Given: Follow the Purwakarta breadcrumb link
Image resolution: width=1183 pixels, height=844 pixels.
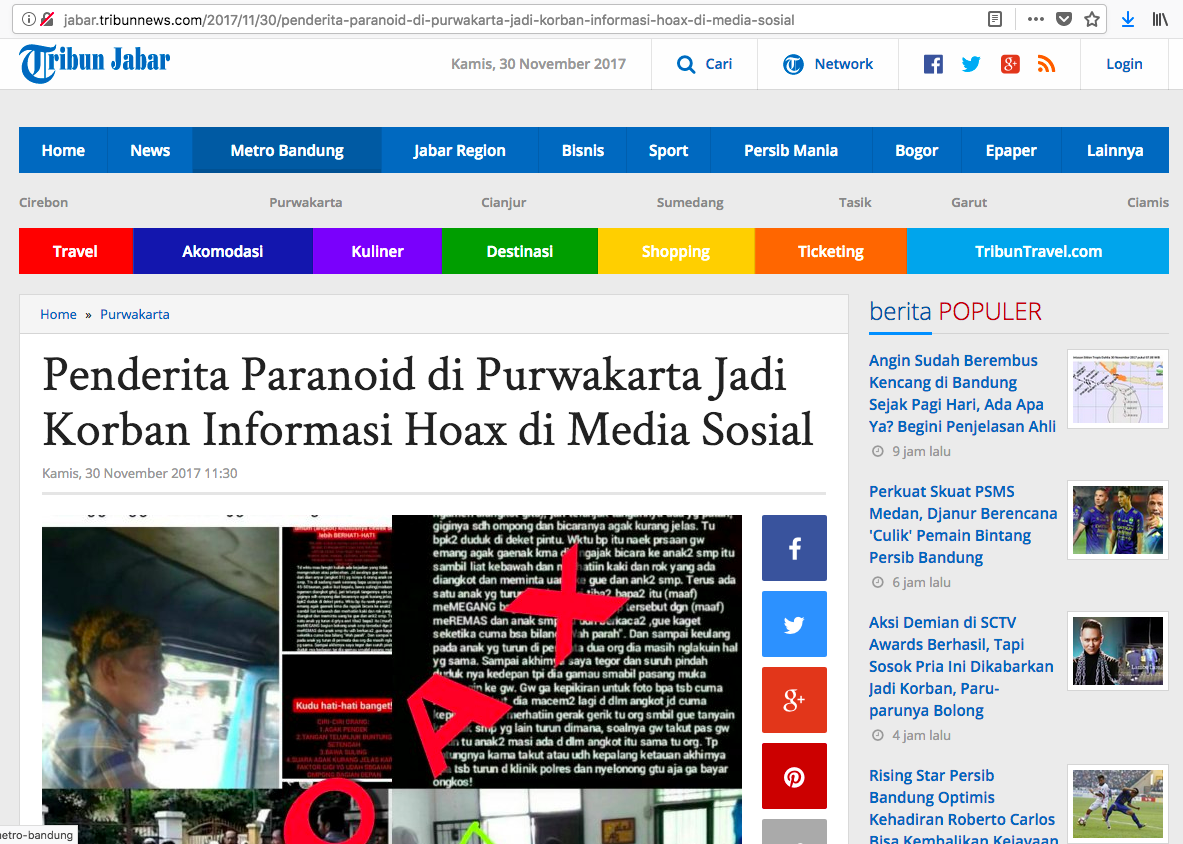Looking at the screenshot, I should [135, 314].
